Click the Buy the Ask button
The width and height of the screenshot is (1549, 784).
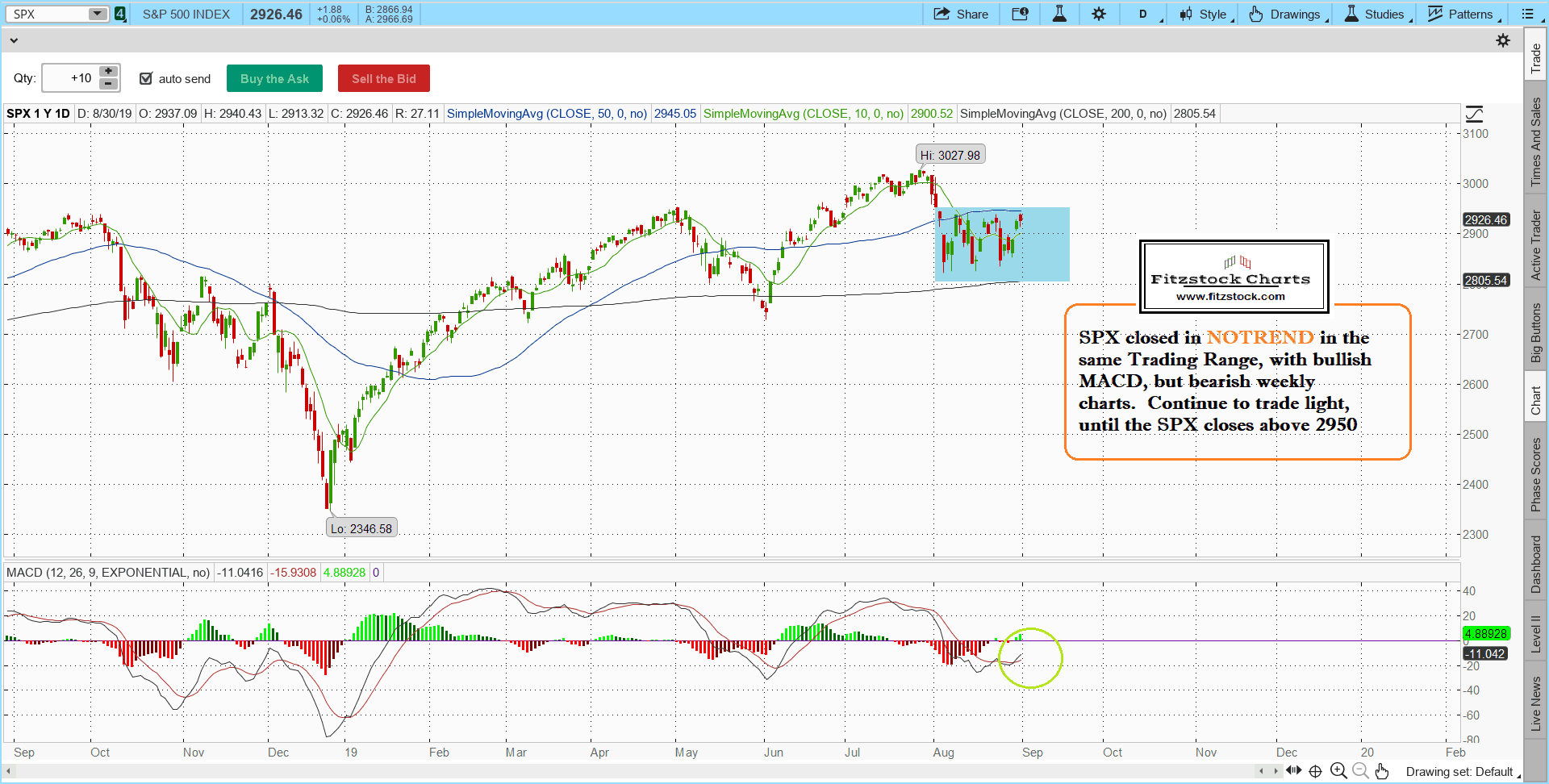coord(274,78)
